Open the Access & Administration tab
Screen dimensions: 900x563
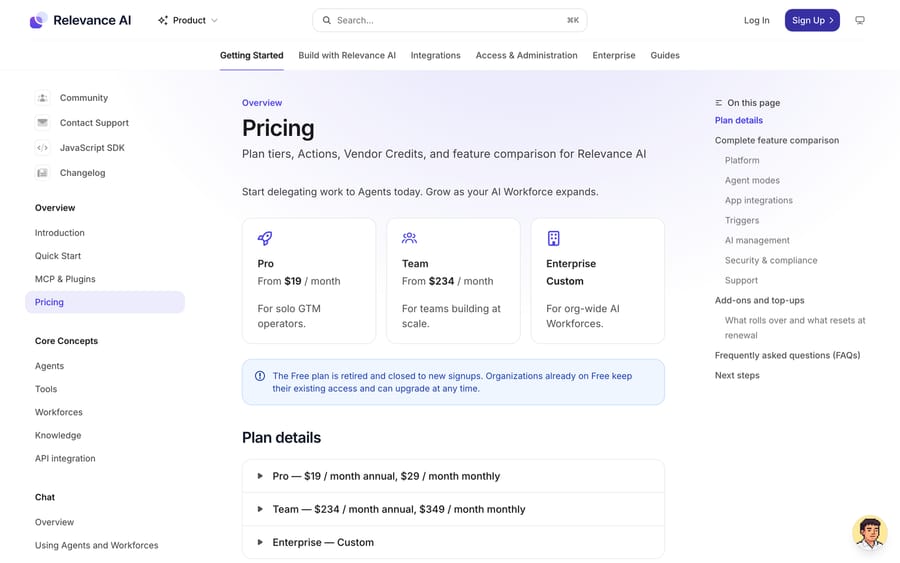(x=526, y=55)
